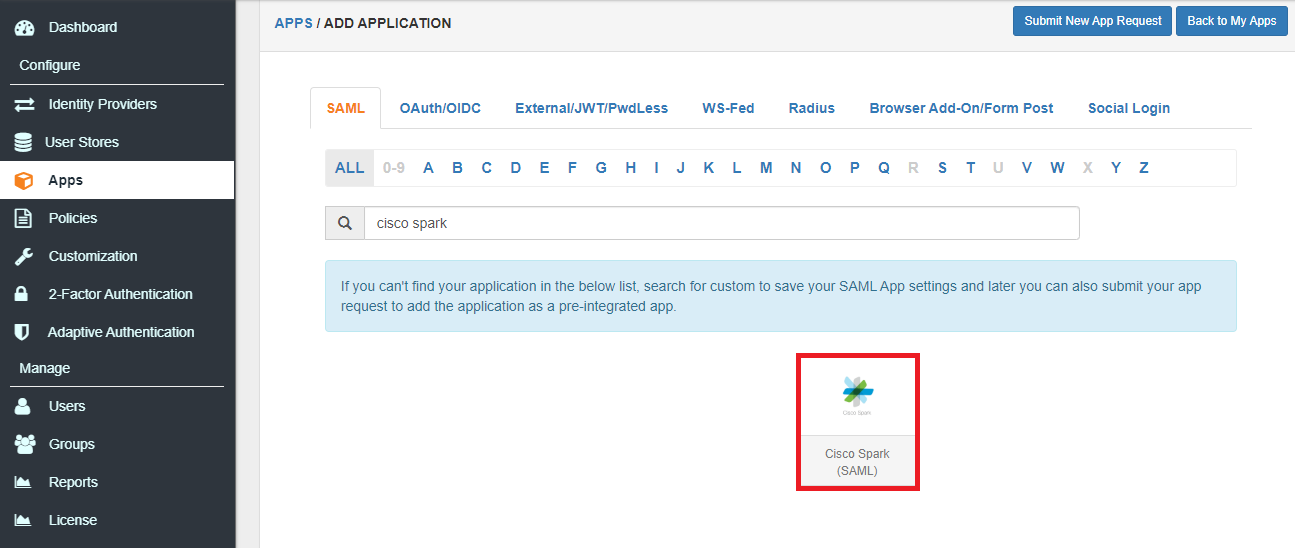Select the SAML tab
The height and width of the screenshot is (548, 1295).
(346, 108)
